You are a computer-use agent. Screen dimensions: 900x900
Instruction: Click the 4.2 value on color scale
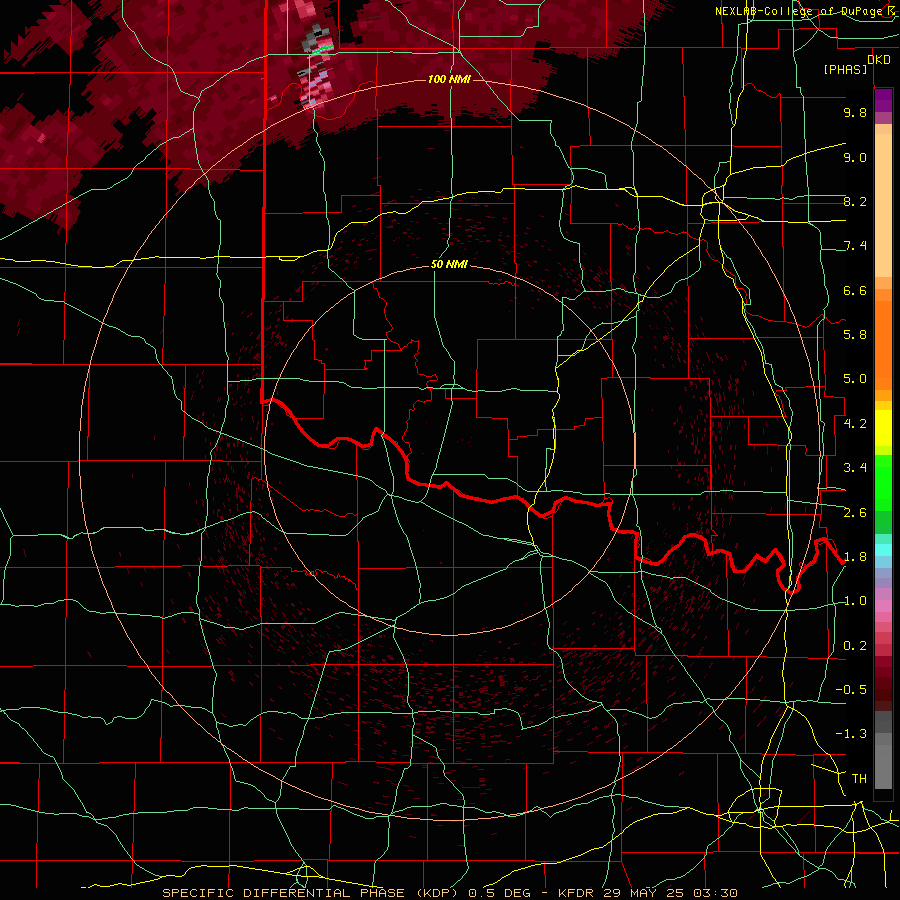(855, 424)
